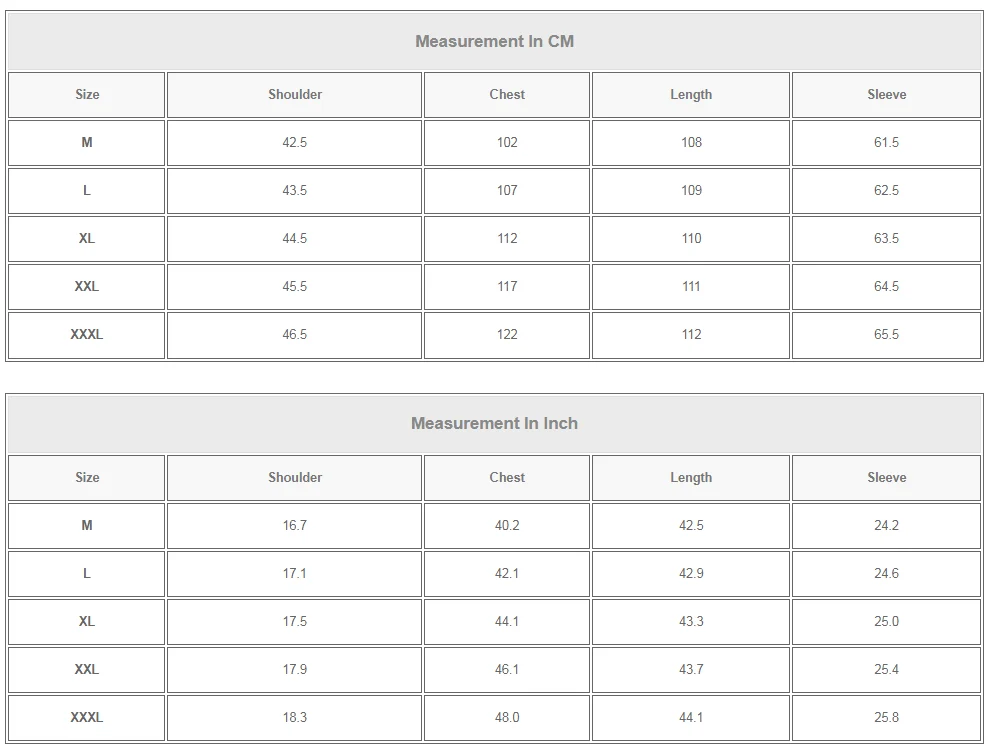Select the Length header in CM table
This screenshot has height=751, width=988.
(691, 95)
